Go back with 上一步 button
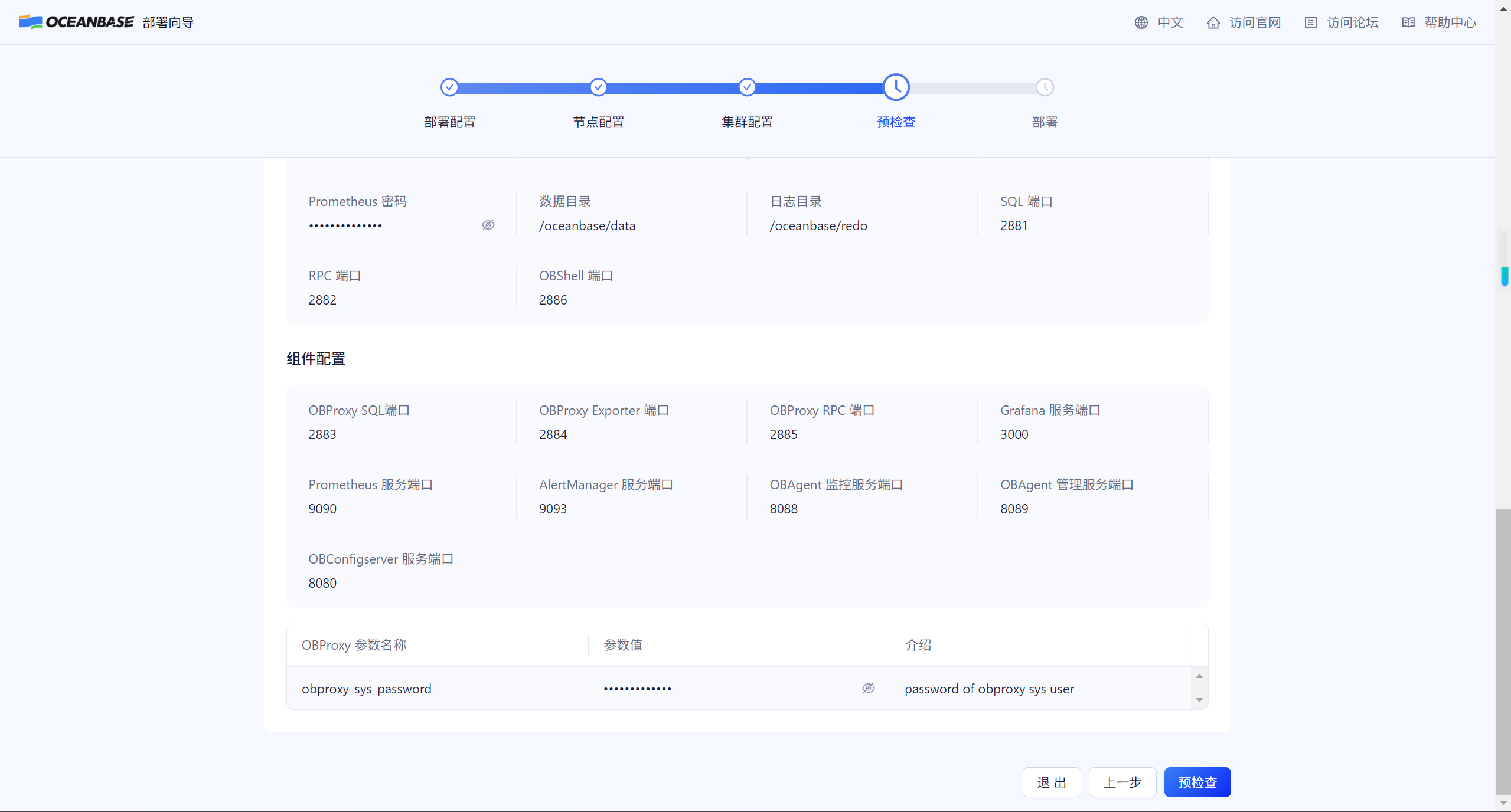The height and width of the screenshot is (812, 1511). click(x=1122, y=782)
